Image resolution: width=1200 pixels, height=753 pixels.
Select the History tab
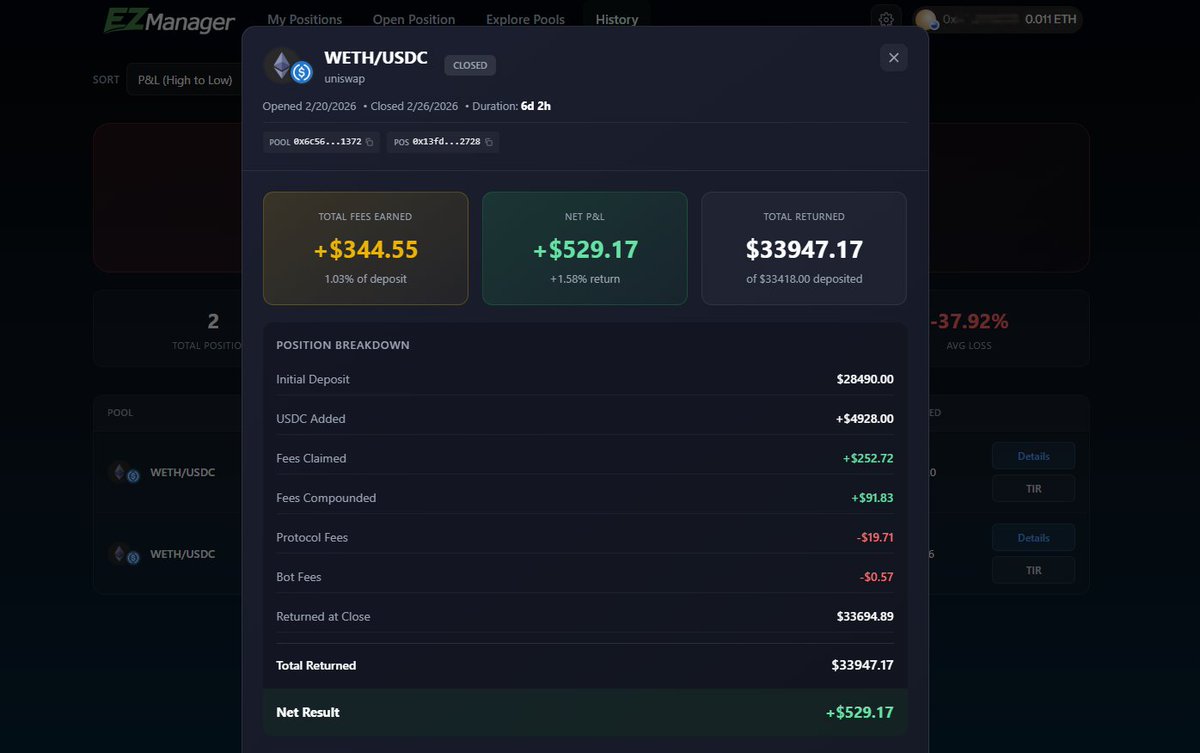[617, 19]
